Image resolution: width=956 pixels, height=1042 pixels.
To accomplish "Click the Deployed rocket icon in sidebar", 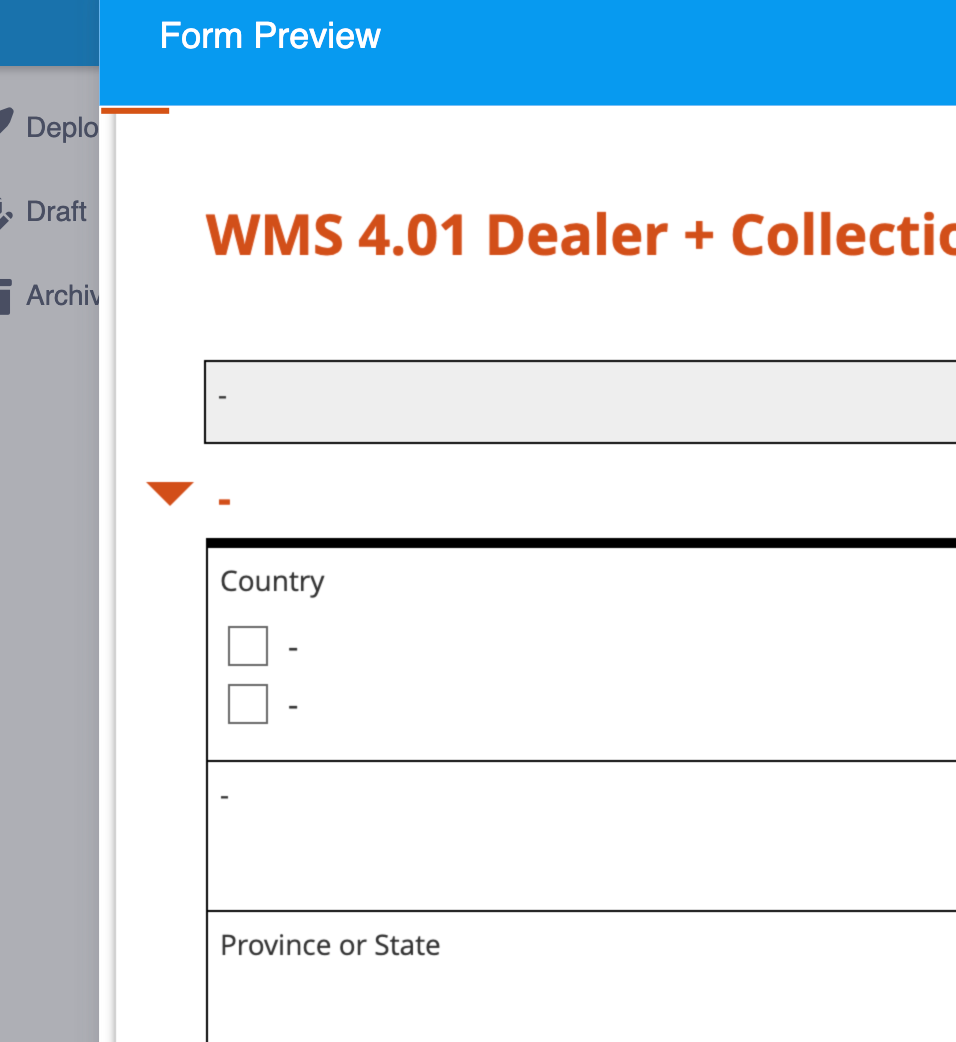I will point(6,125).
